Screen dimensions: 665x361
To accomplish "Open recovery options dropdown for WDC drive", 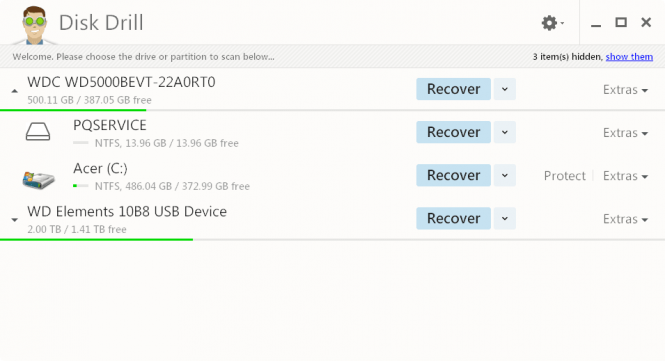I will [505, 89].
